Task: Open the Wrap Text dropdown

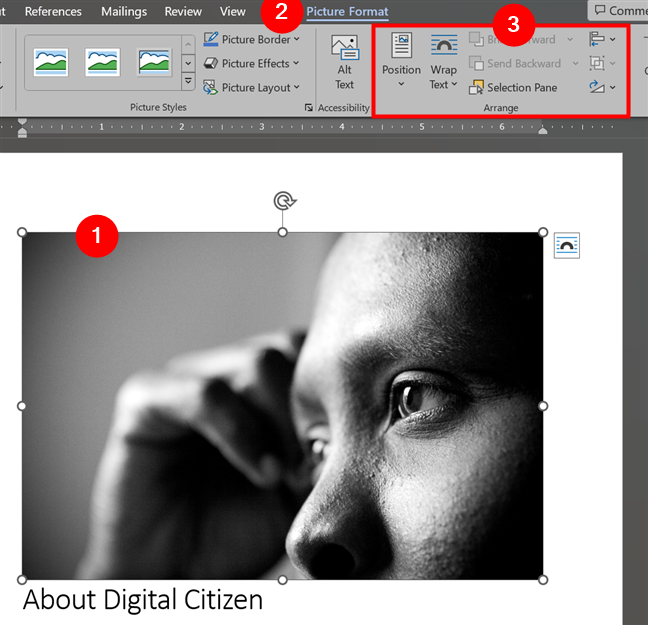Action: (443, 62)
